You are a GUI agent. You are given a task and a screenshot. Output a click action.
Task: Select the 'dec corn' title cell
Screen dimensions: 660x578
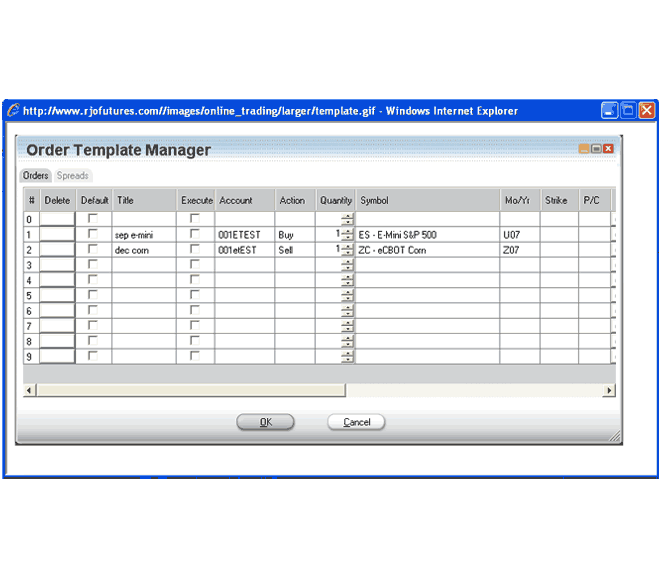coord(144,250)
